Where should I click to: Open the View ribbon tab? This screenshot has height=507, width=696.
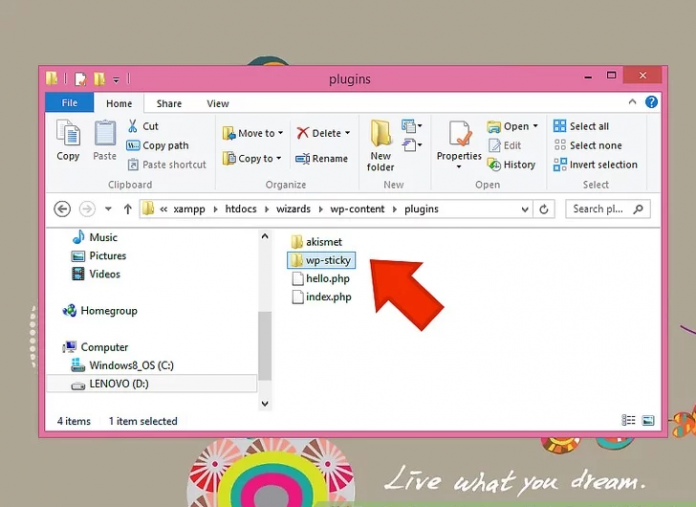[217, 103]
